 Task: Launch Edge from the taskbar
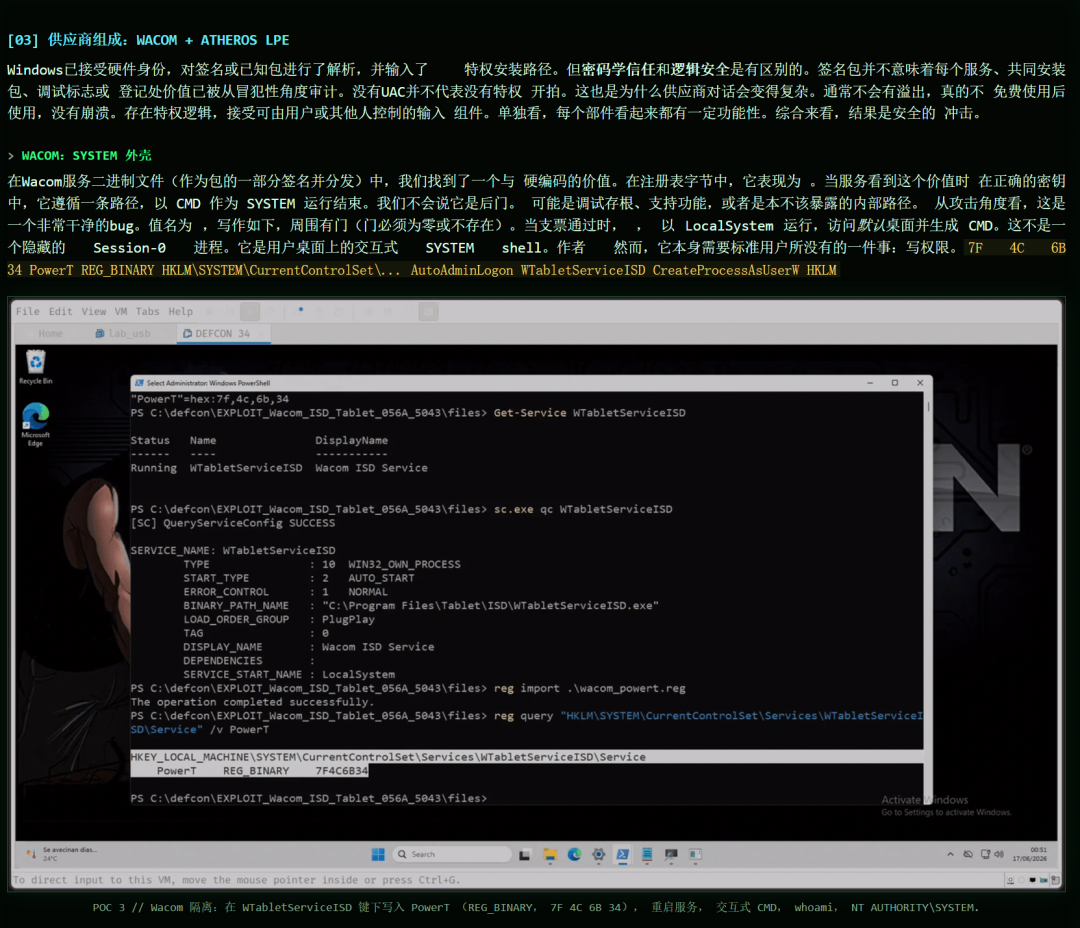(x=574, y=854)
